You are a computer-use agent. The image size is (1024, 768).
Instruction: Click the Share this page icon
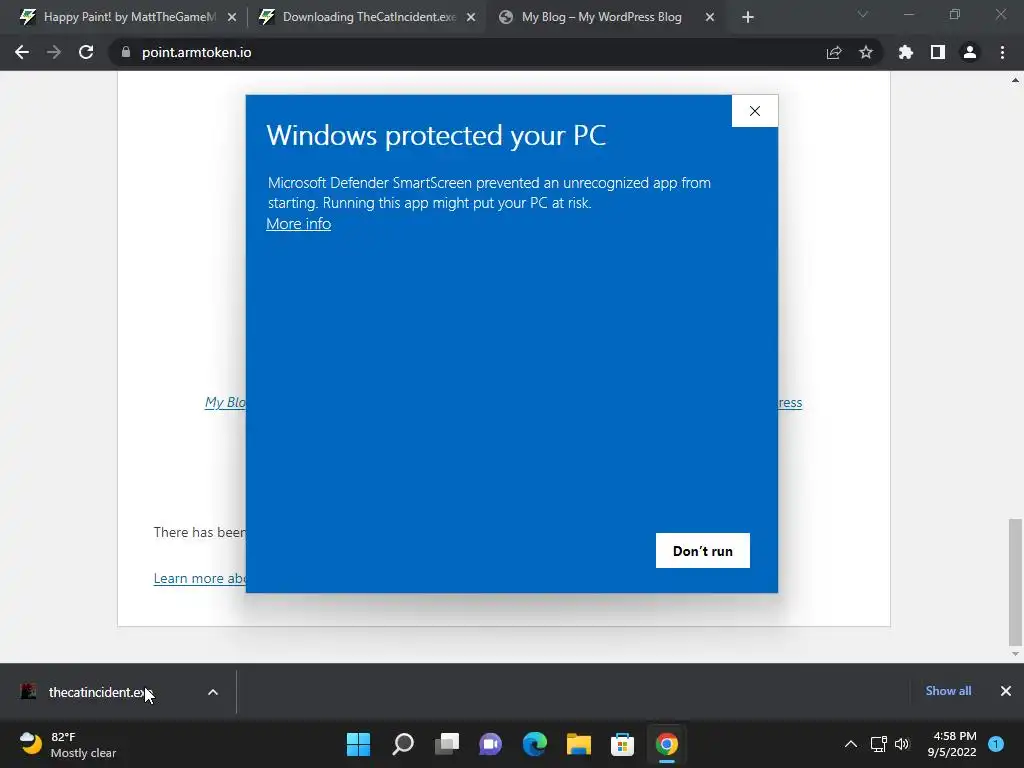[834, 52]
